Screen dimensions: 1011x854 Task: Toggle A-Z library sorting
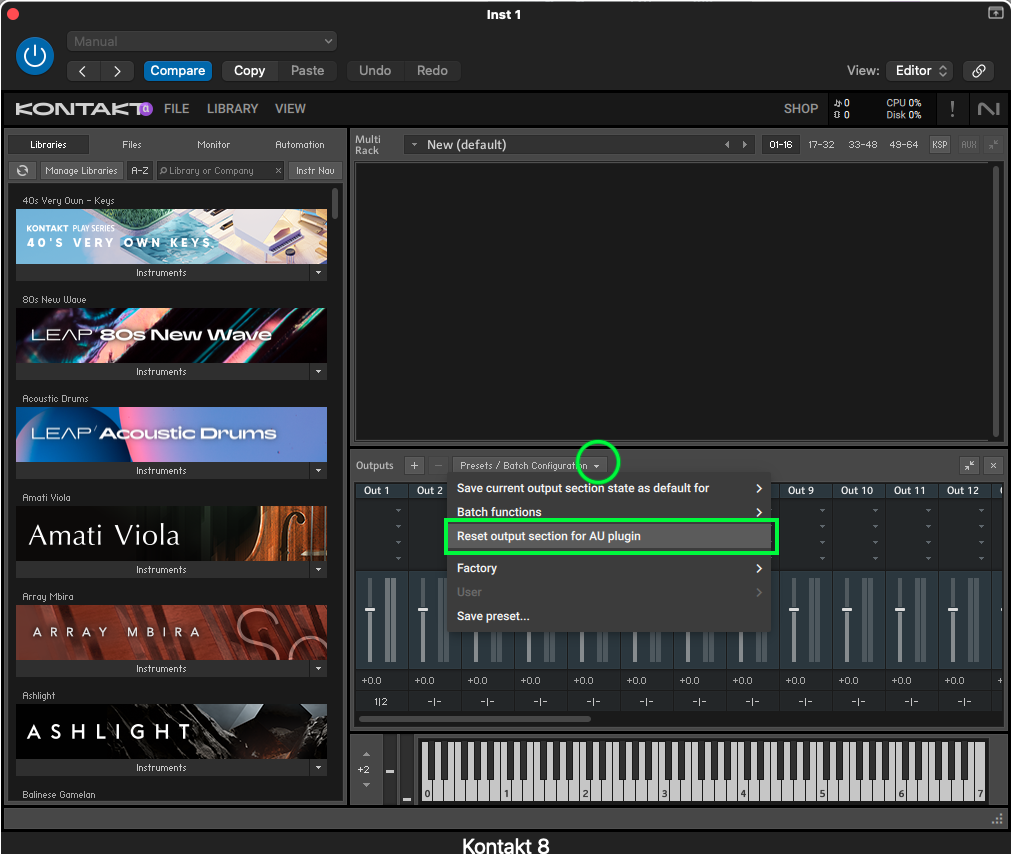pos(140,171)
